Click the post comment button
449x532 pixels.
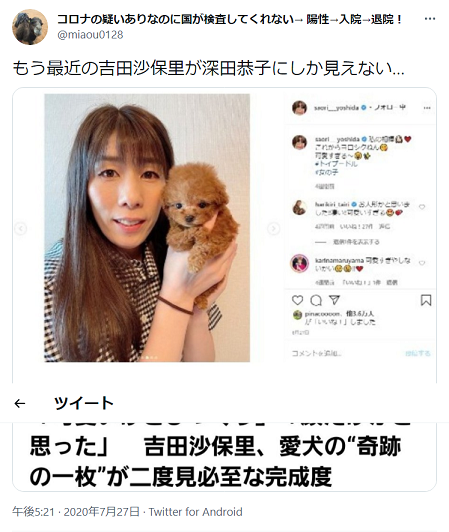coord(418,354)
